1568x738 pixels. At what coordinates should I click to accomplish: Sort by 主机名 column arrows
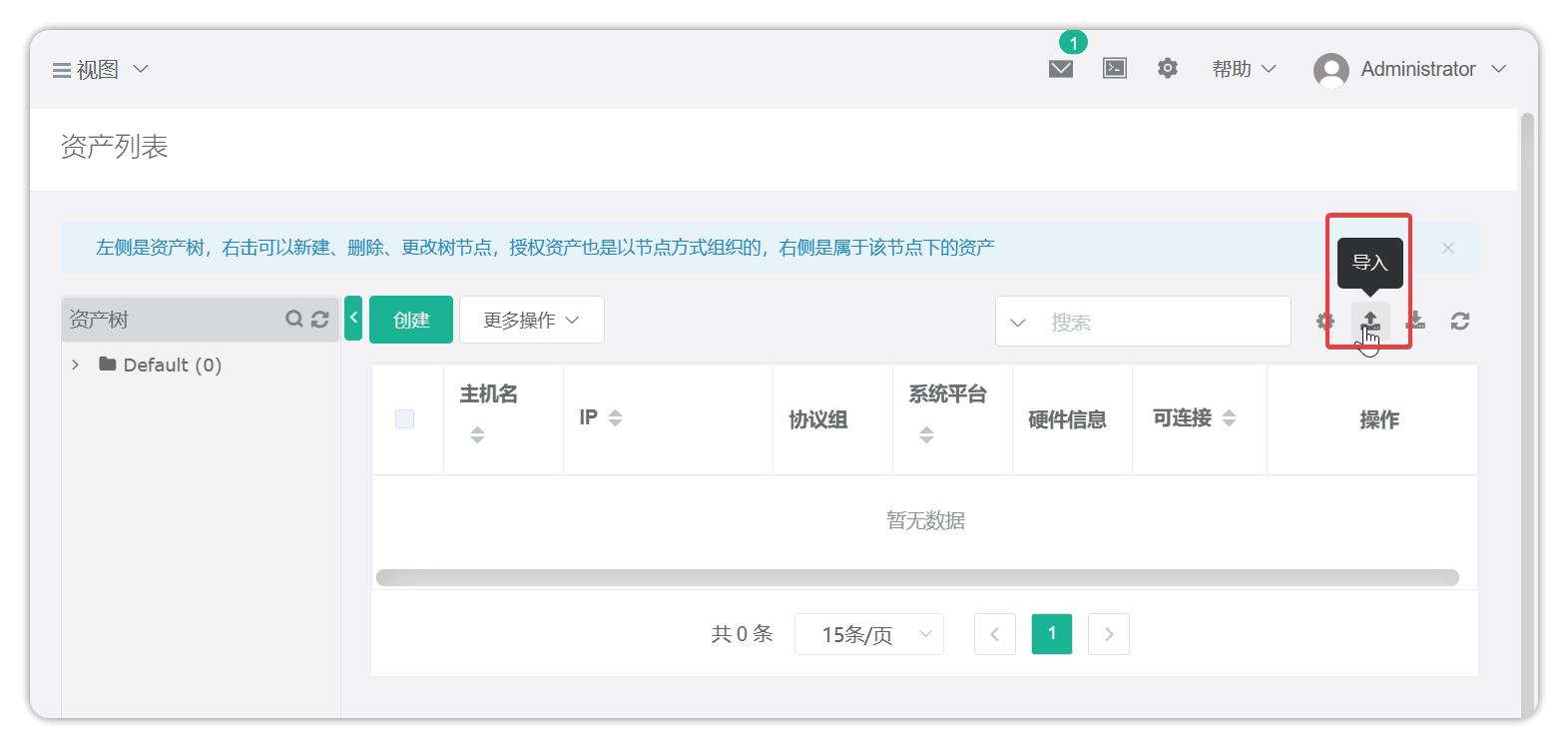pyautogui.click(x=477, y=434)
